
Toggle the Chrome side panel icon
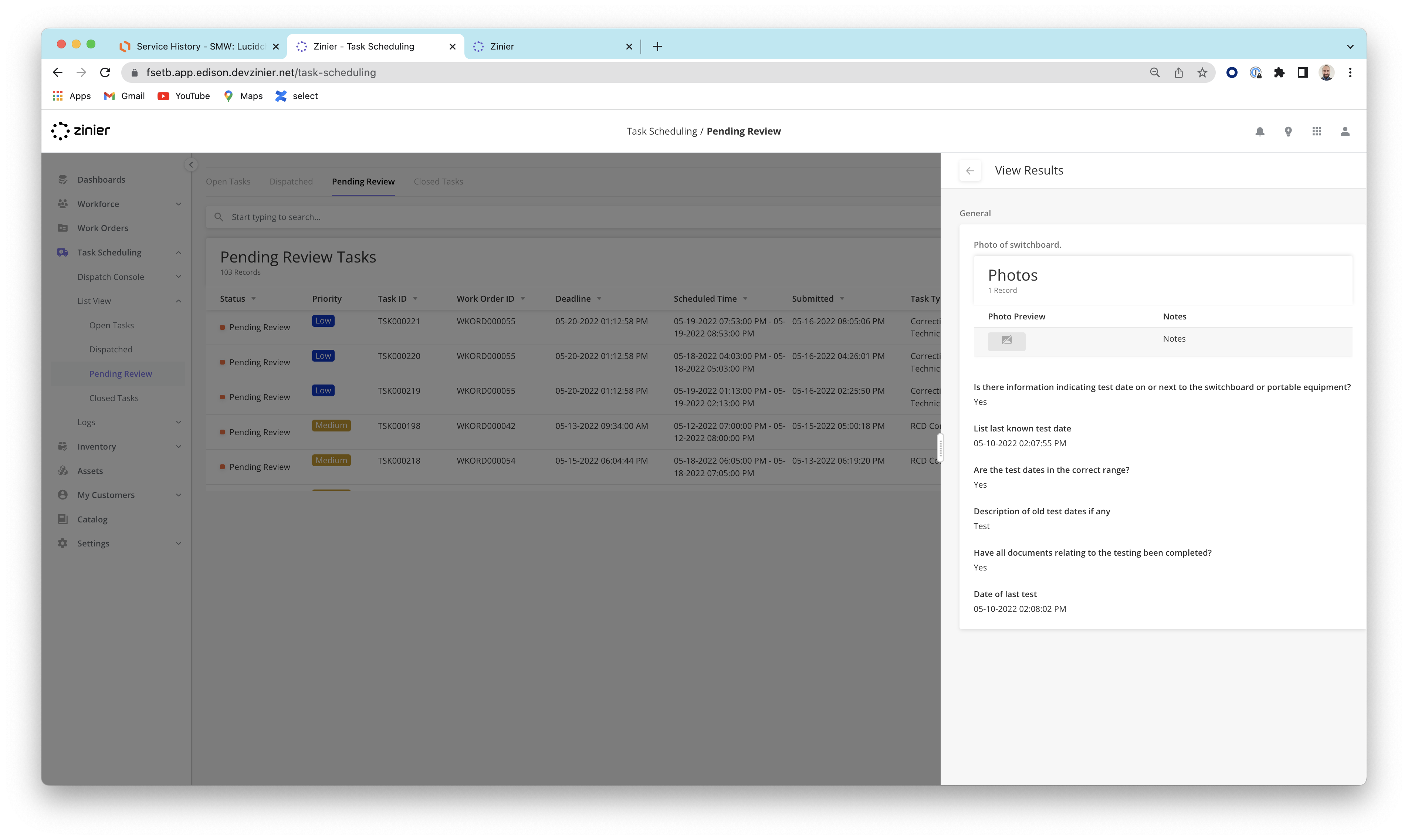[x=1303, y=72]
